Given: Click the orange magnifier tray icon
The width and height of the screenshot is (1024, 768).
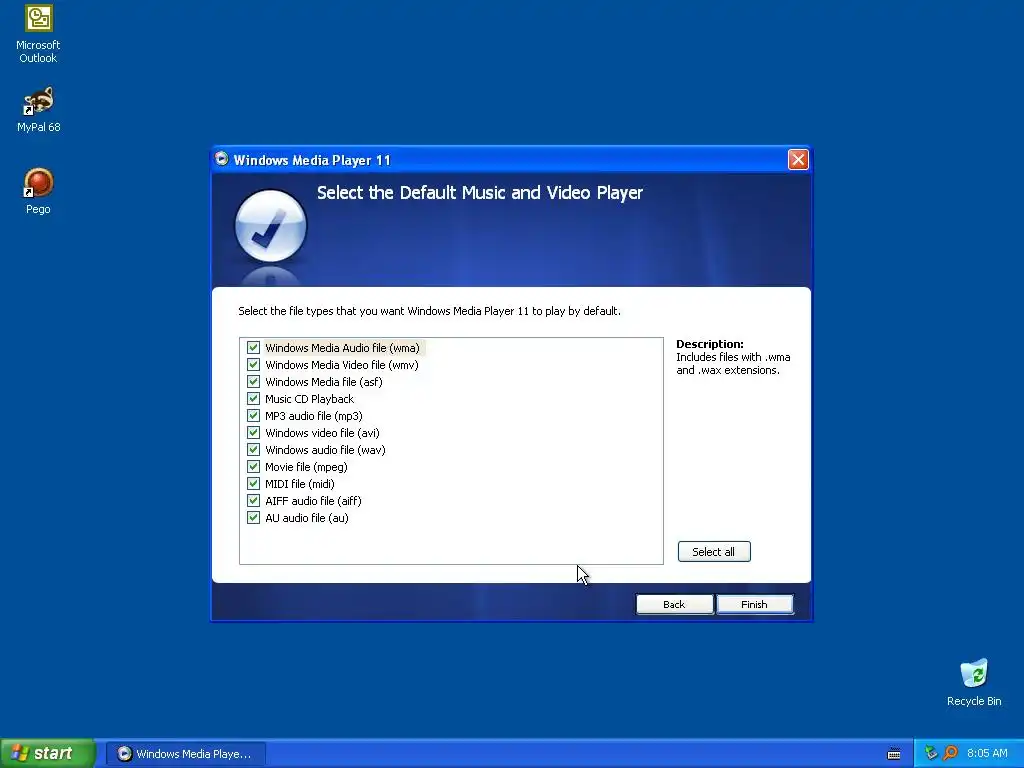Looking at the screenshot, I should click(x=951, y=753).
